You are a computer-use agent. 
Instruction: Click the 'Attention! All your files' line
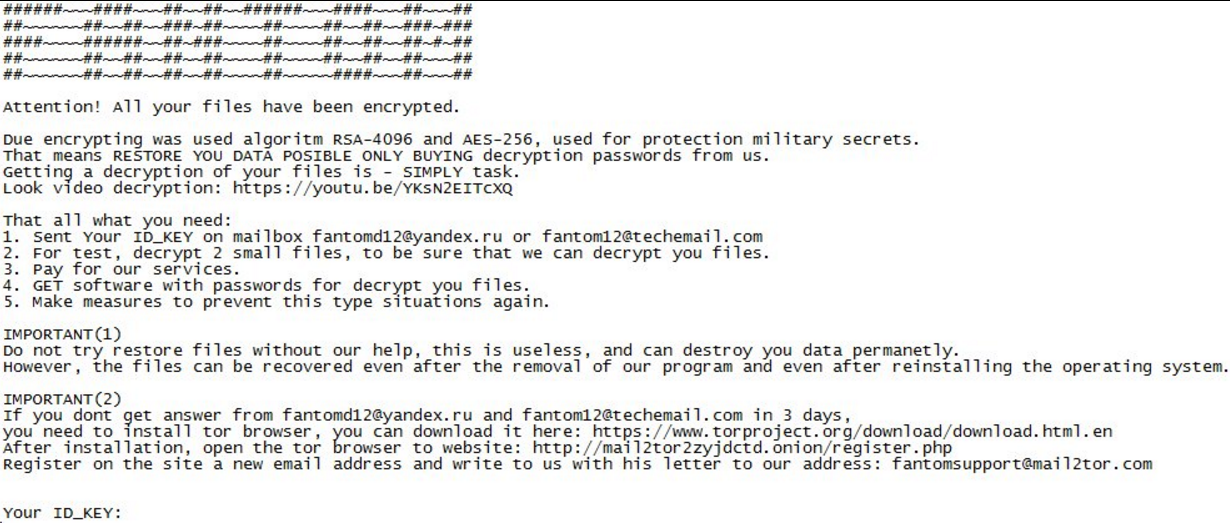230,107
